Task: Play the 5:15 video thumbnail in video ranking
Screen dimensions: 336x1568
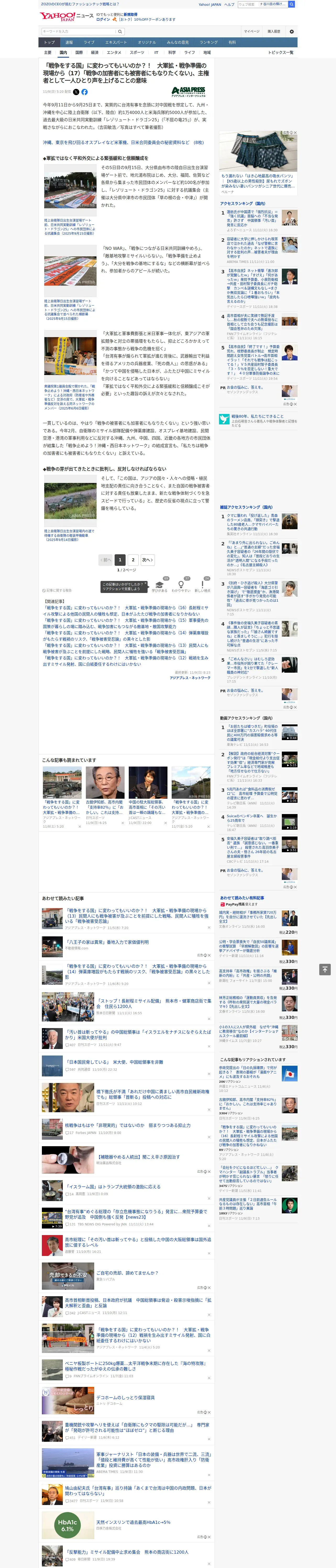Action: [x=289, y=759]
